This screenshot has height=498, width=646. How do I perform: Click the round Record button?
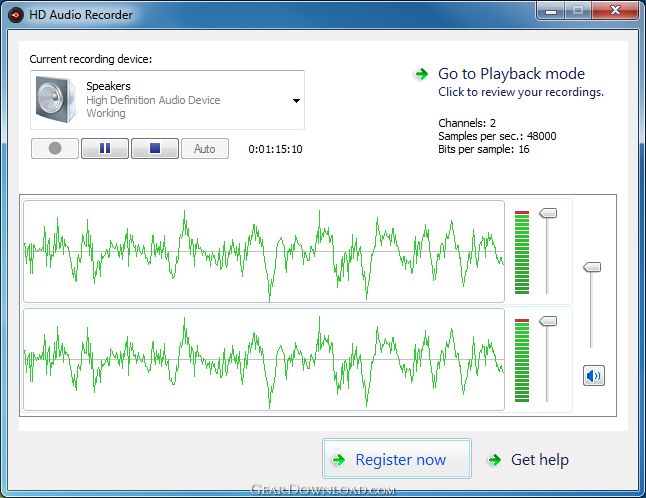pos(55,148)
